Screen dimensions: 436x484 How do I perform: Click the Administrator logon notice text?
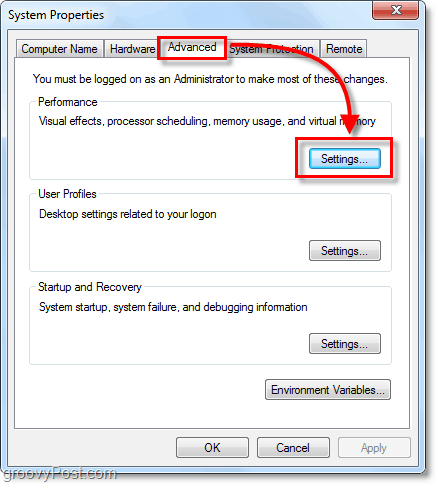[x=210, y=79]
